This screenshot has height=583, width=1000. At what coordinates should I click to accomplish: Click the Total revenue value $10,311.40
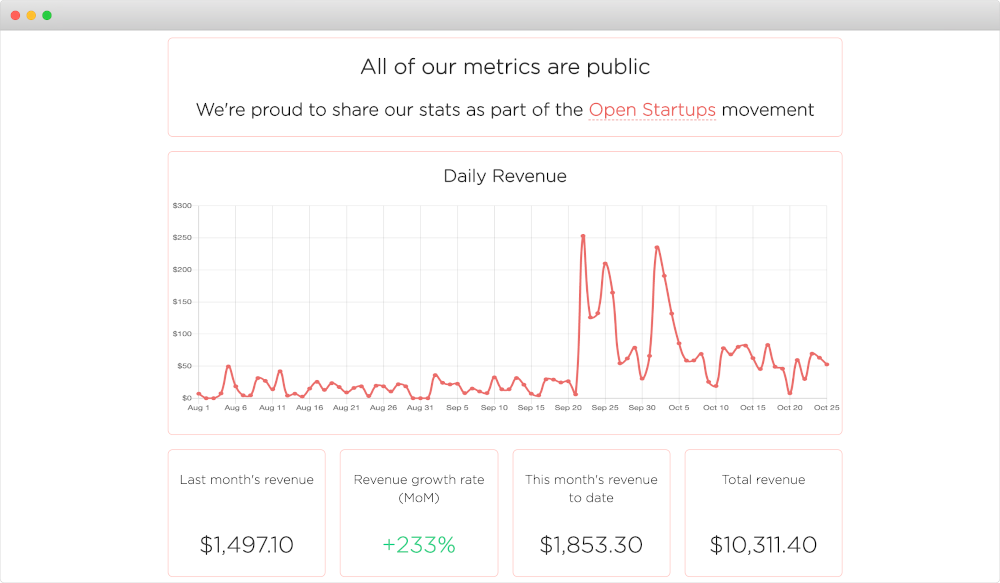763,545
